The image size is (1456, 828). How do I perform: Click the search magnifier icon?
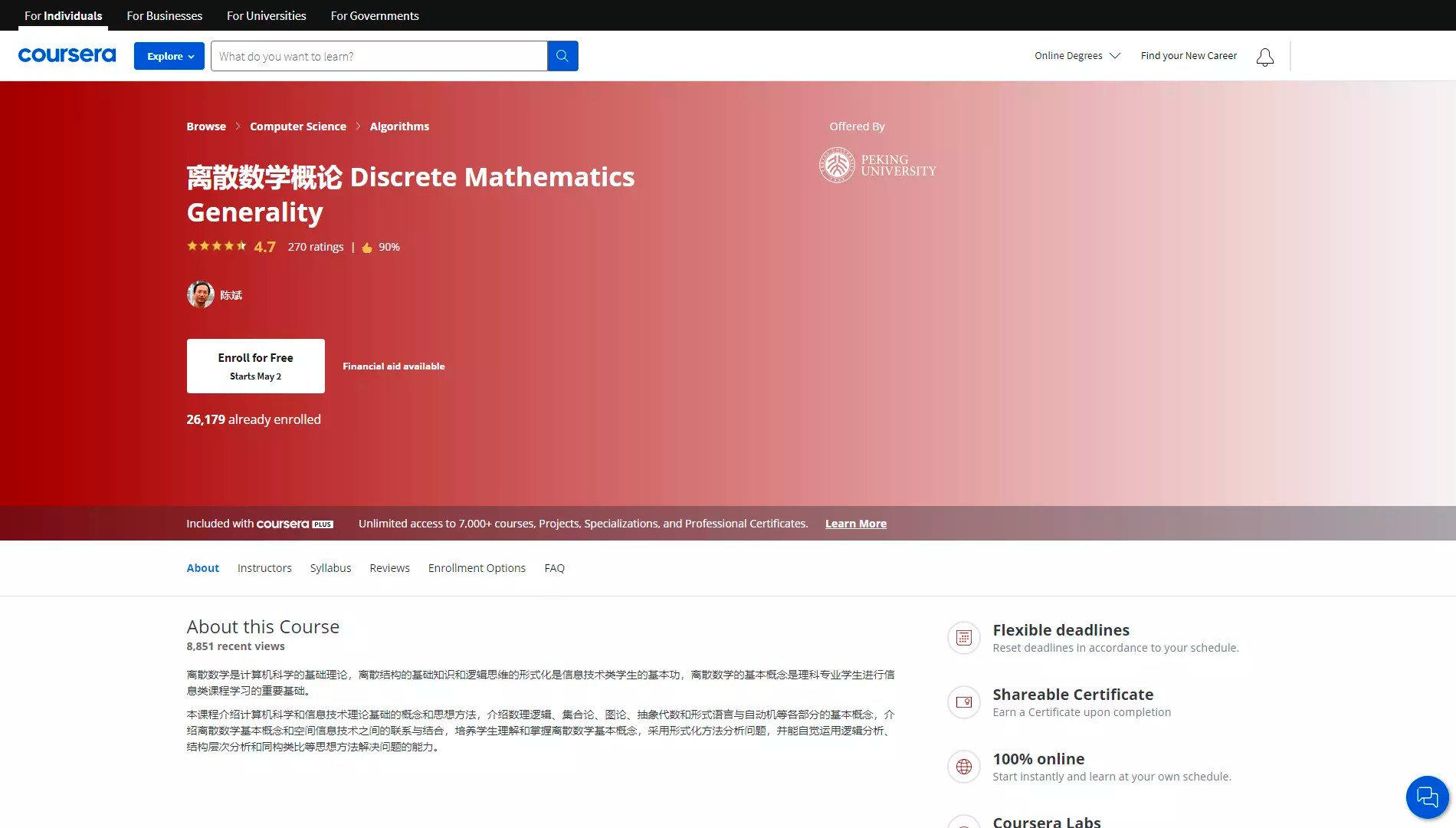click(x=562, y=55)
